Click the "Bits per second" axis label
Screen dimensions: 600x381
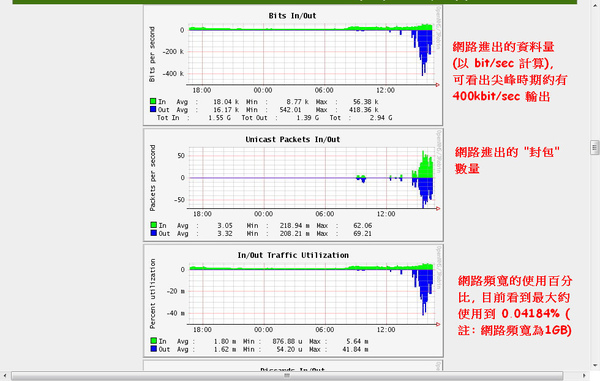click(x=152, y=54)
